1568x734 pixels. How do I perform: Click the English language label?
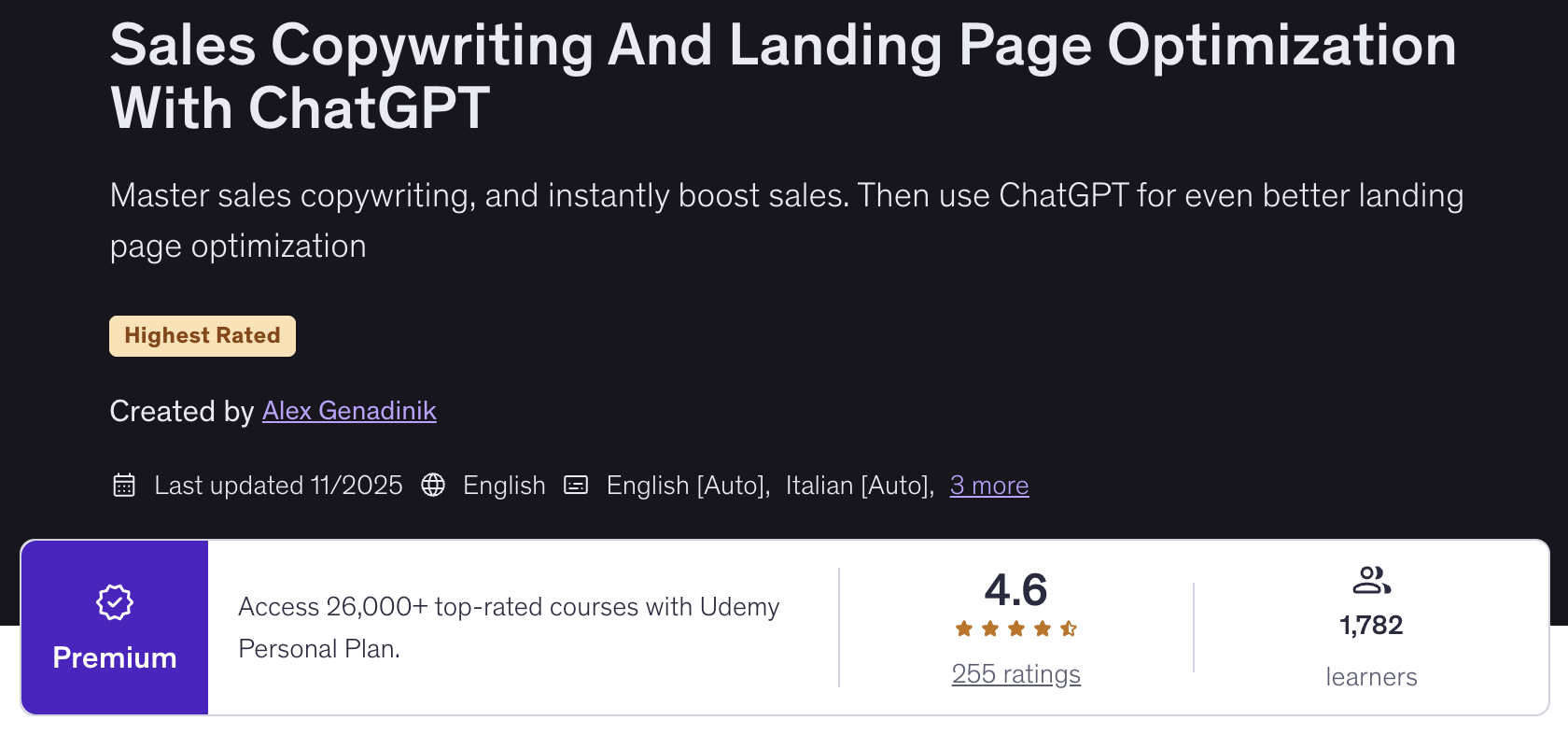point(504,486)
